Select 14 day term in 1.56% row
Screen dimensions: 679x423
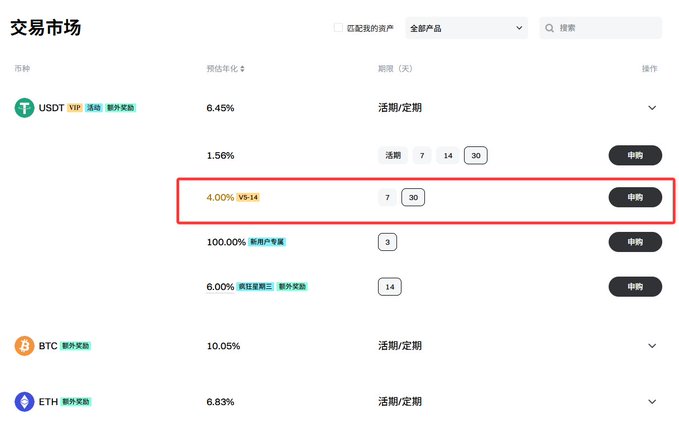pos(448,155)
